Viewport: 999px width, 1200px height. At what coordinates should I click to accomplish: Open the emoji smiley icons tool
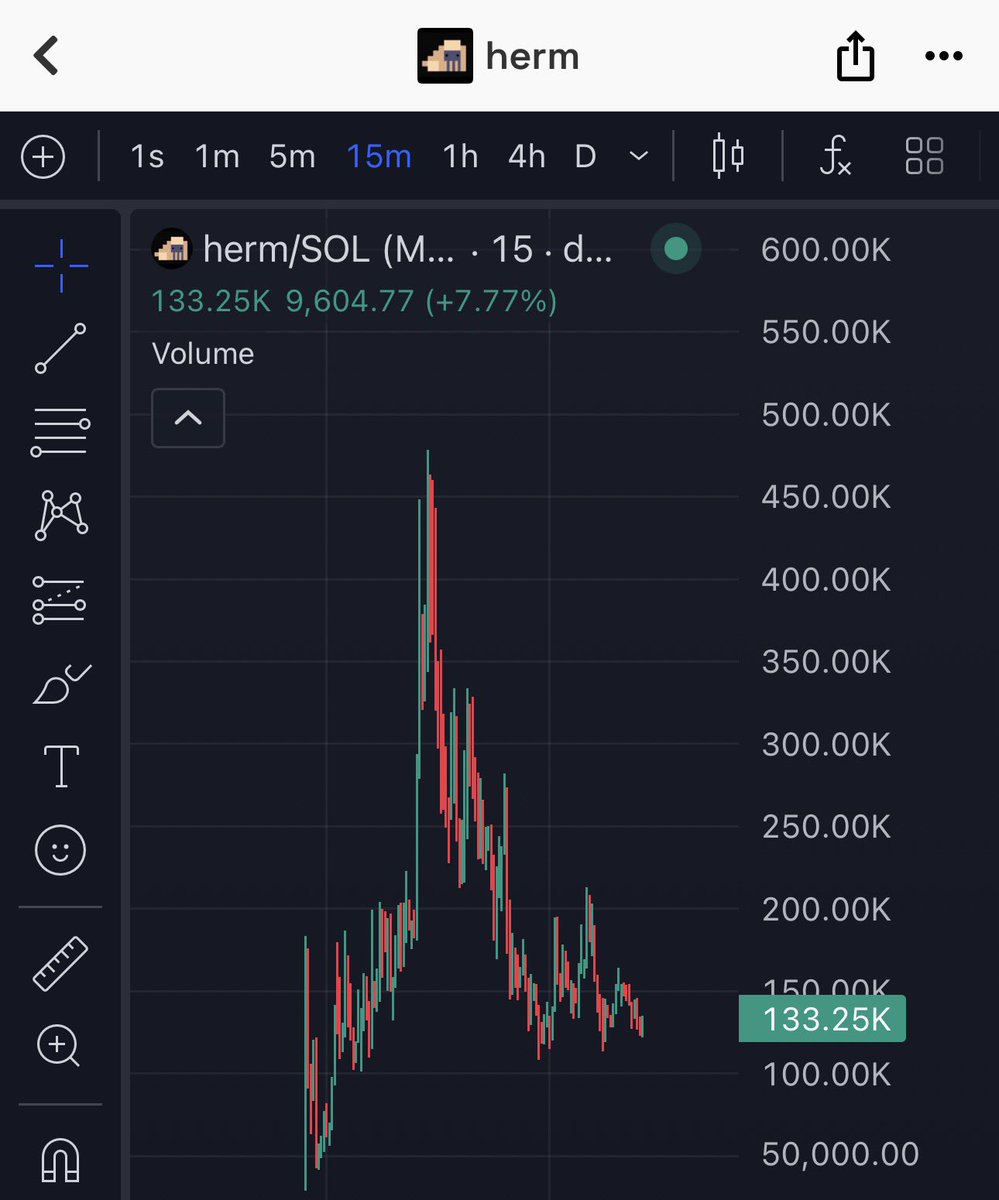point(61,851)
